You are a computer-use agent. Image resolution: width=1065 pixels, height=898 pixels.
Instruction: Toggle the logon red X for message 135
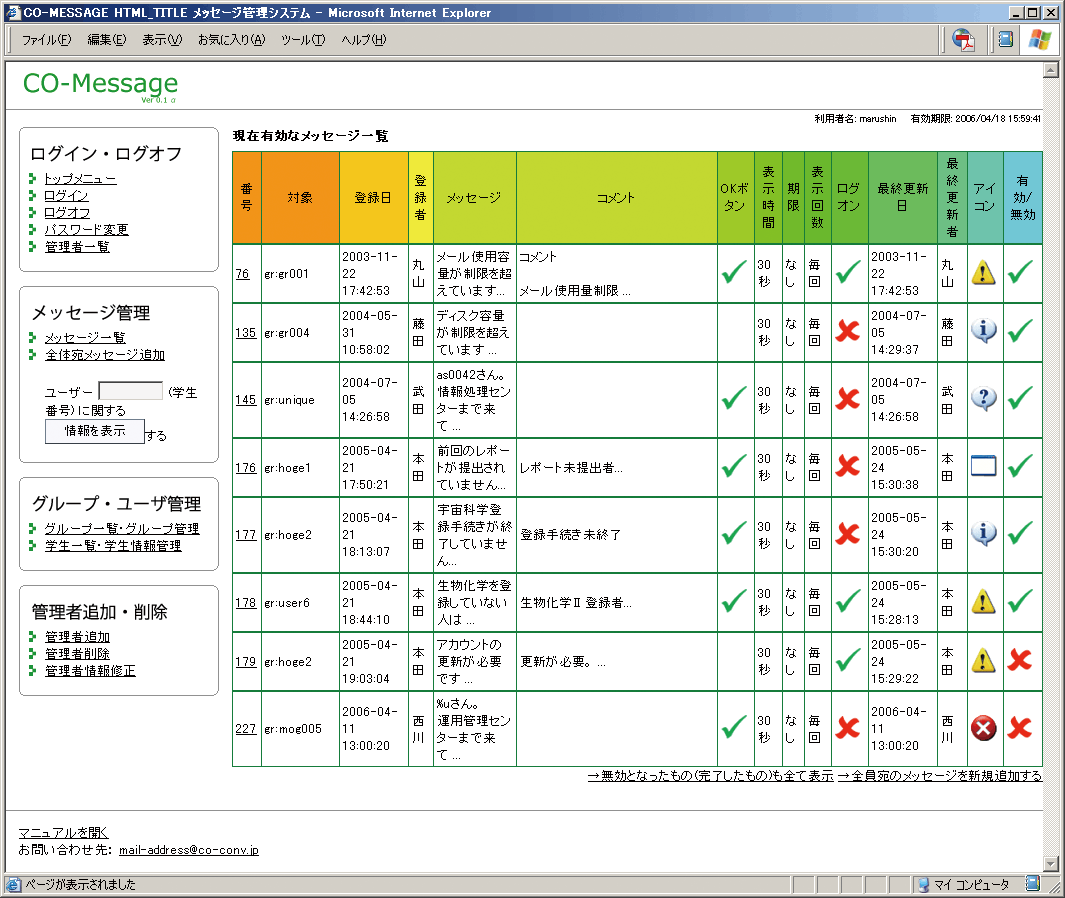coord(848,332)
